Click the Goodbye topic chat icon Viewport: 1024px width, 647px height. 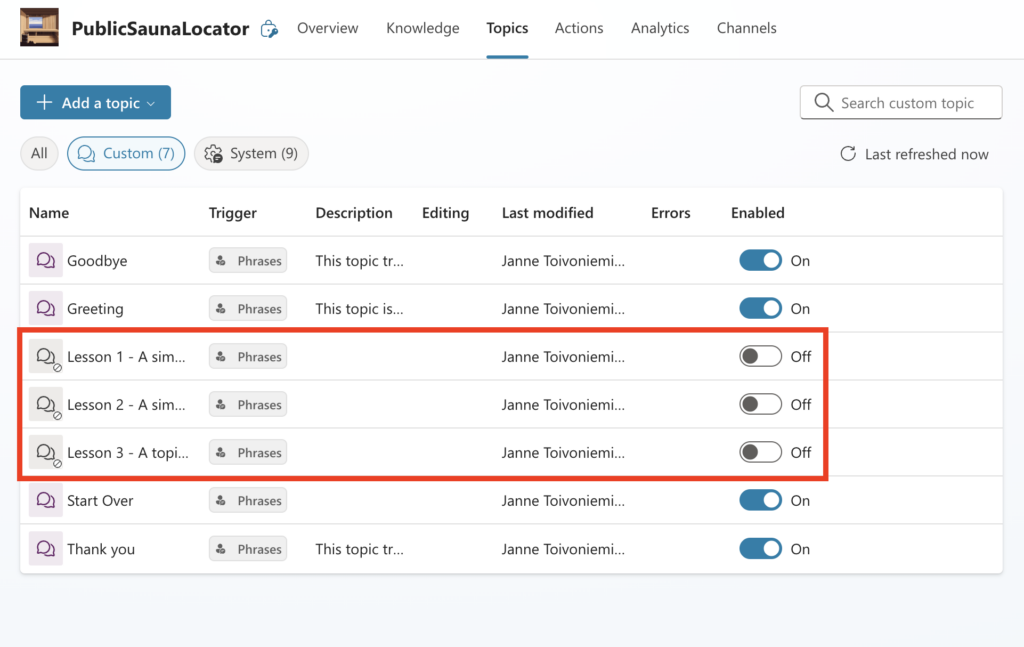coord(46,261)
